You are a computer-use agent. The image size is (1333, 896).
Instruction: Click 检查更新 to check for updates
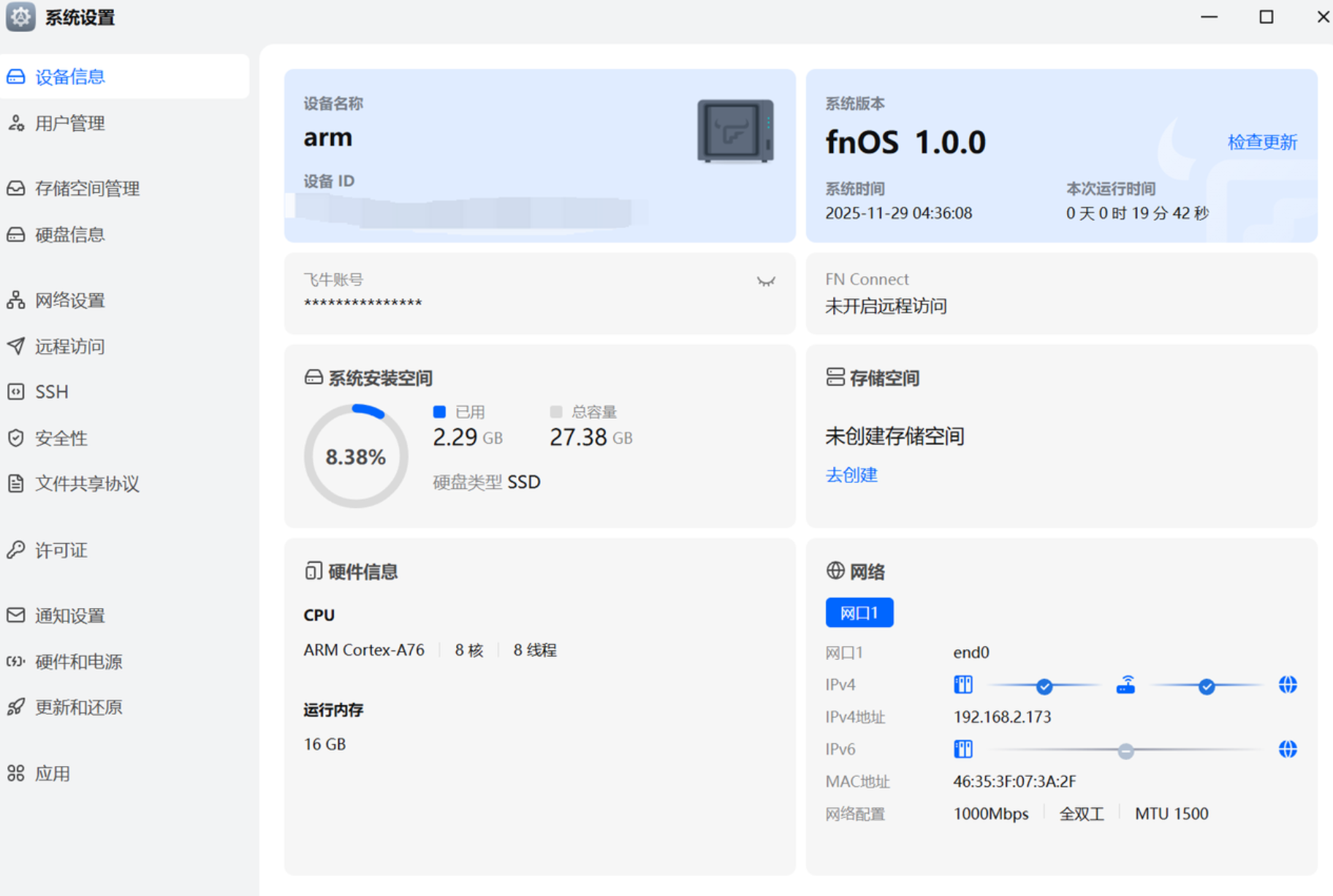point(1261,142)
